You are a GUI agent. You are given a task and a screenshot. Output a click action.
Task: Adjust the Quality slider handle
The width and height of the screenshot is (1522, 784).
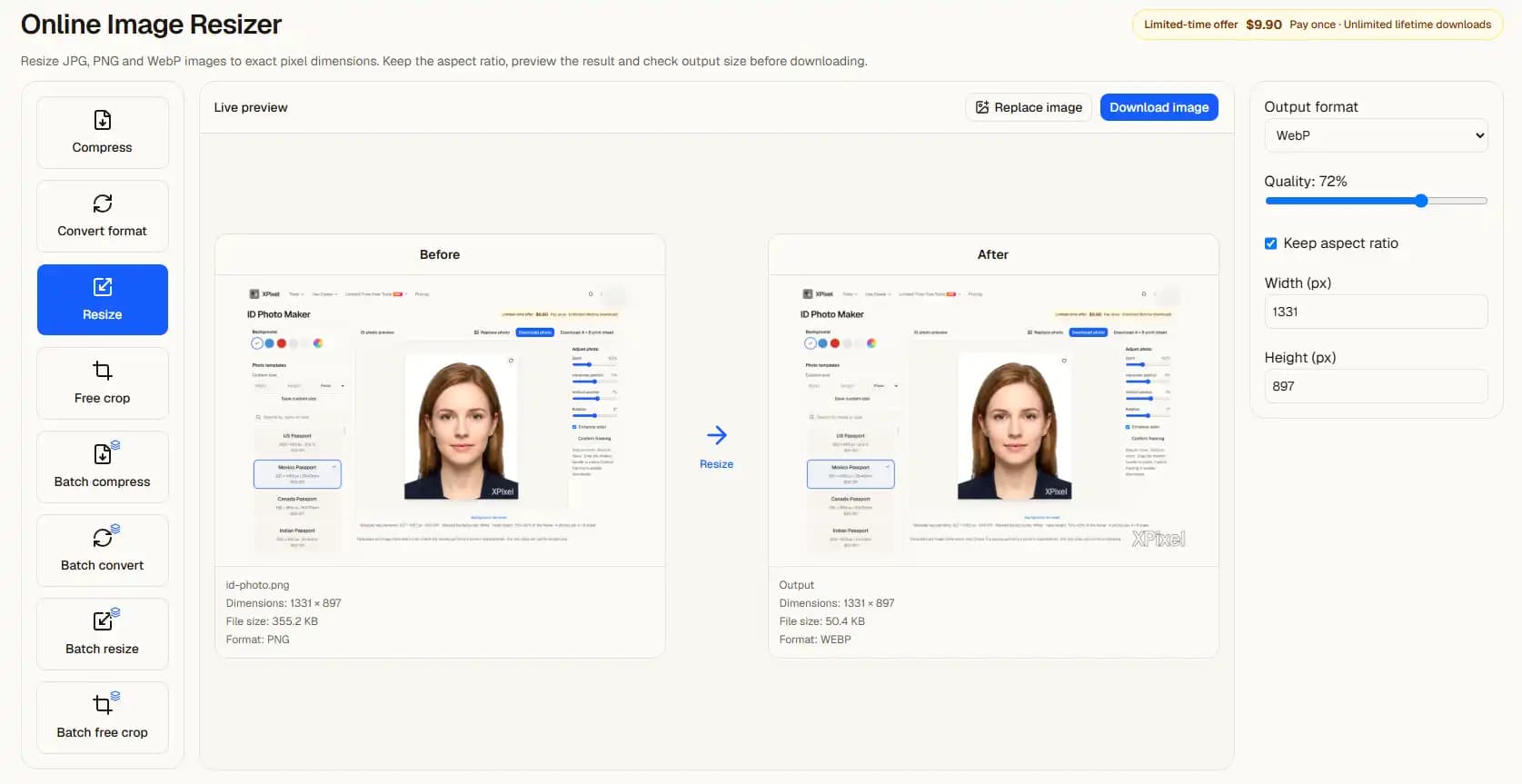1421,201
